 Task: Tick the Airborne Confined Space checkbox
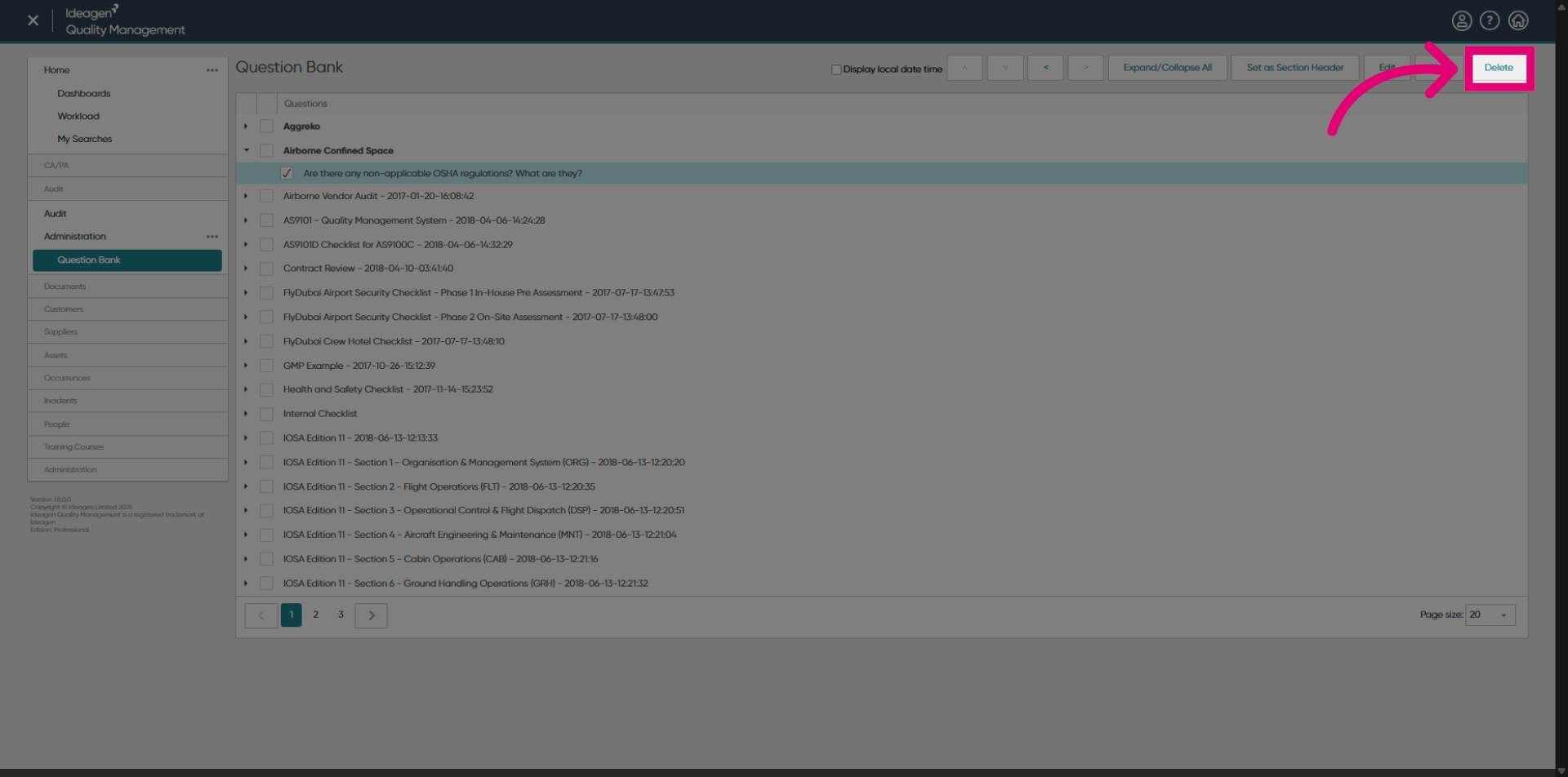tap(266, 151)
